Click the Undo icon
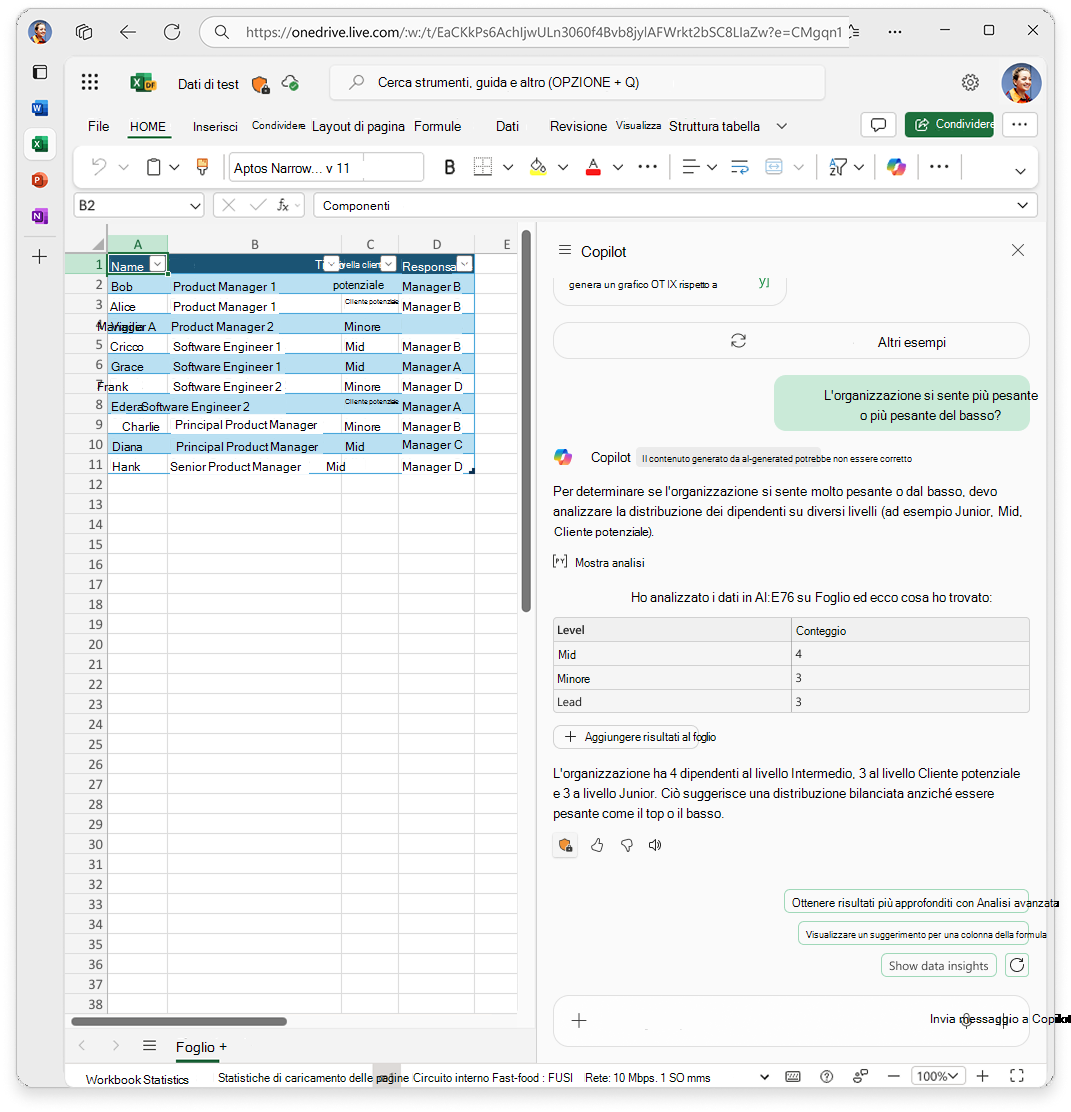This screenshot has width=1071, height=1112. [99, 167]
